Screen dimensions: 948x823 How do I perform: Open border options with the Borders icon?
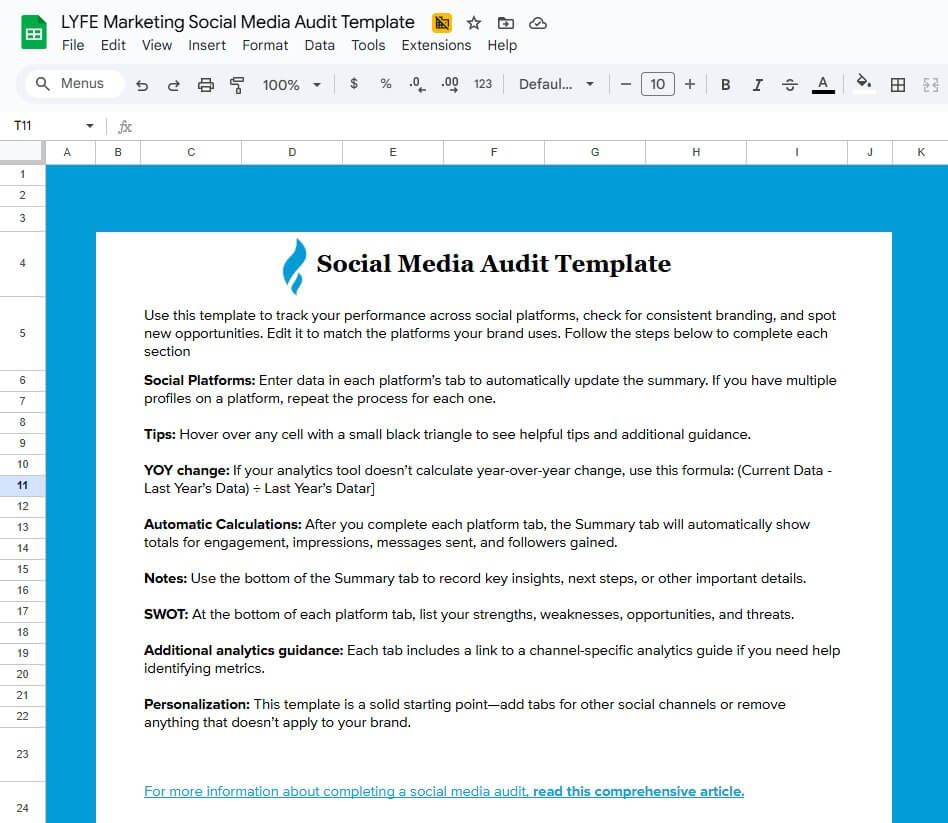click(897, 84)
